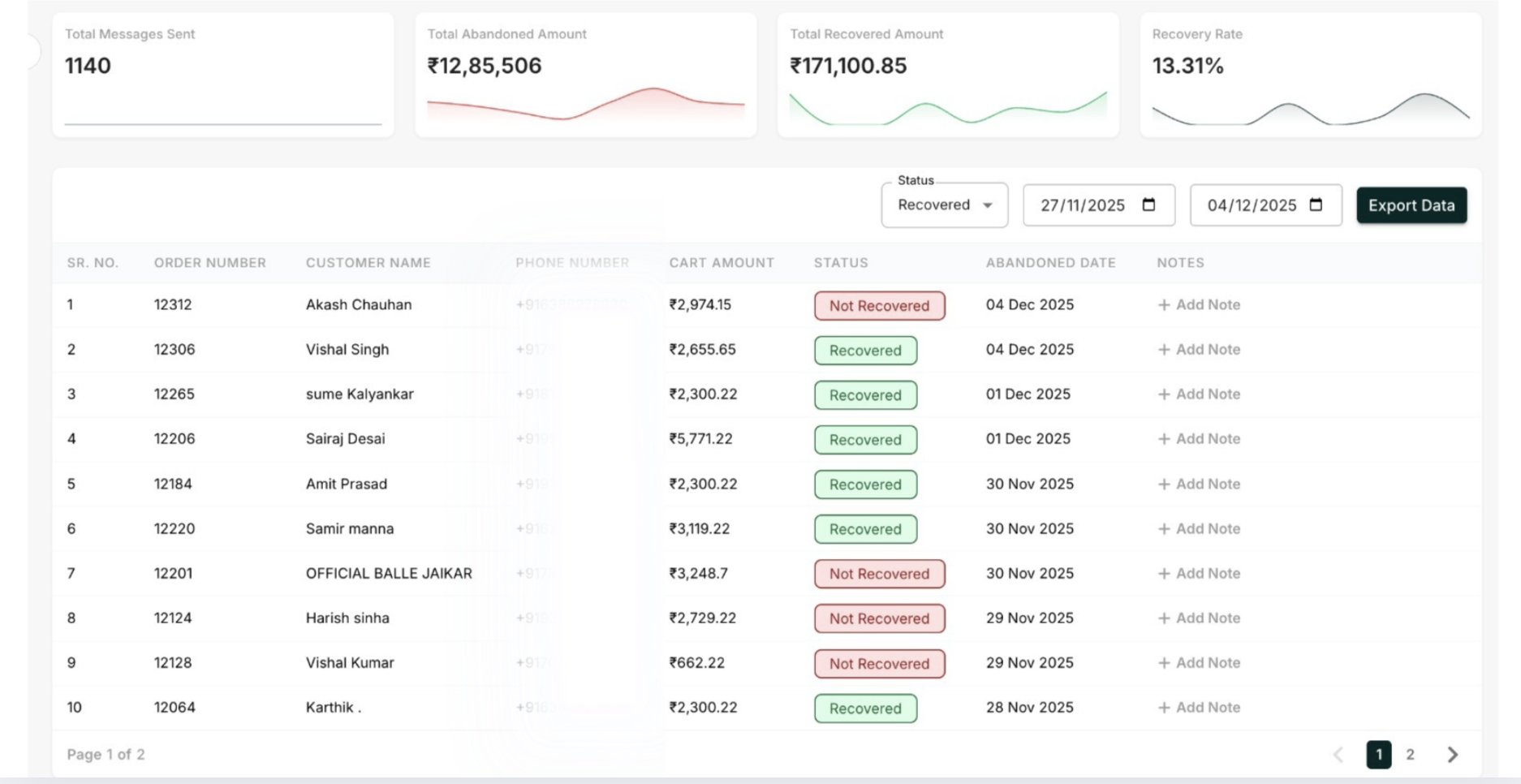Click plus icon for Harish sinha's note

coord(1164,618)
